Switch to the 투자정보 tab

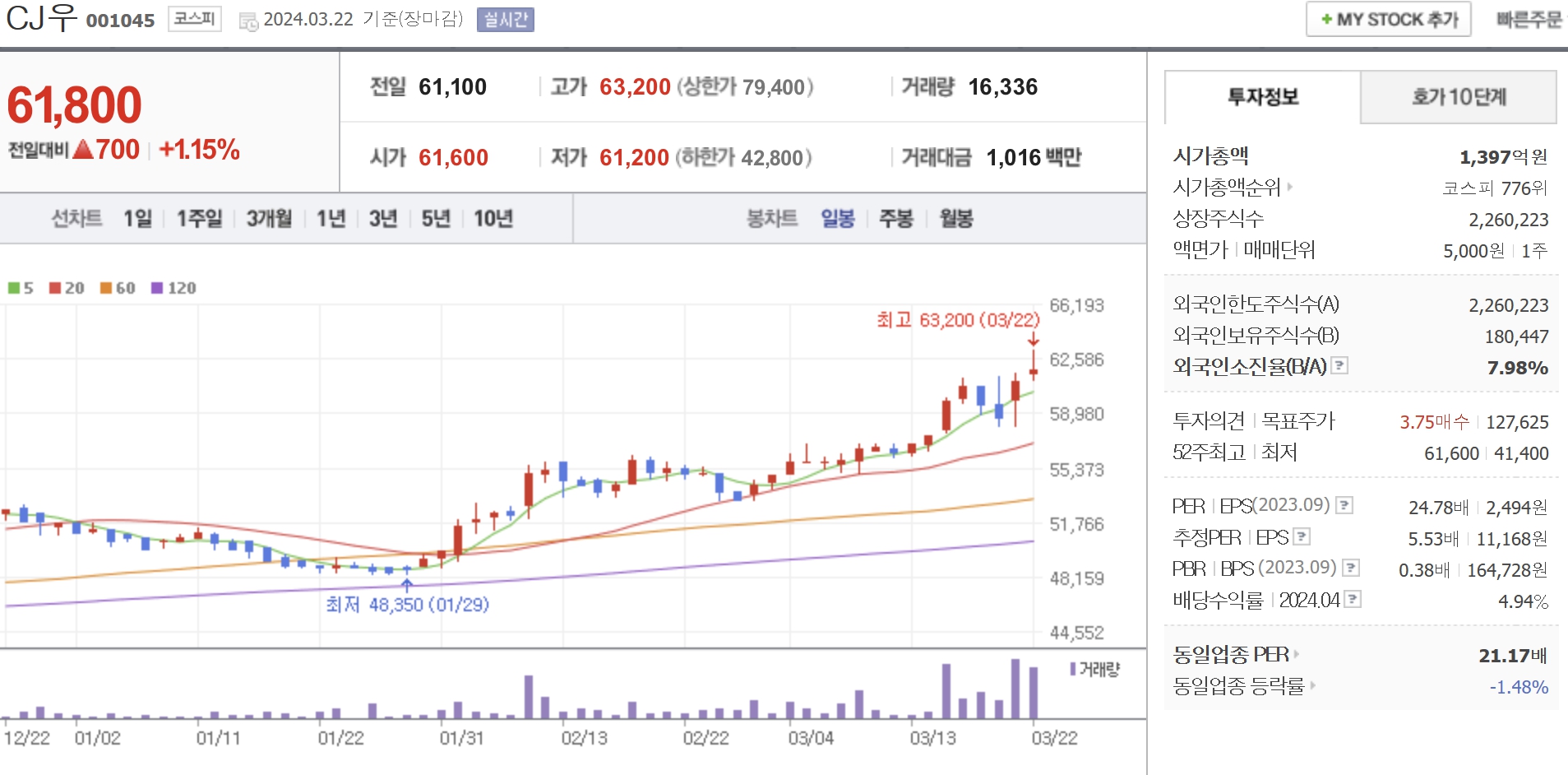point(1263,97)
